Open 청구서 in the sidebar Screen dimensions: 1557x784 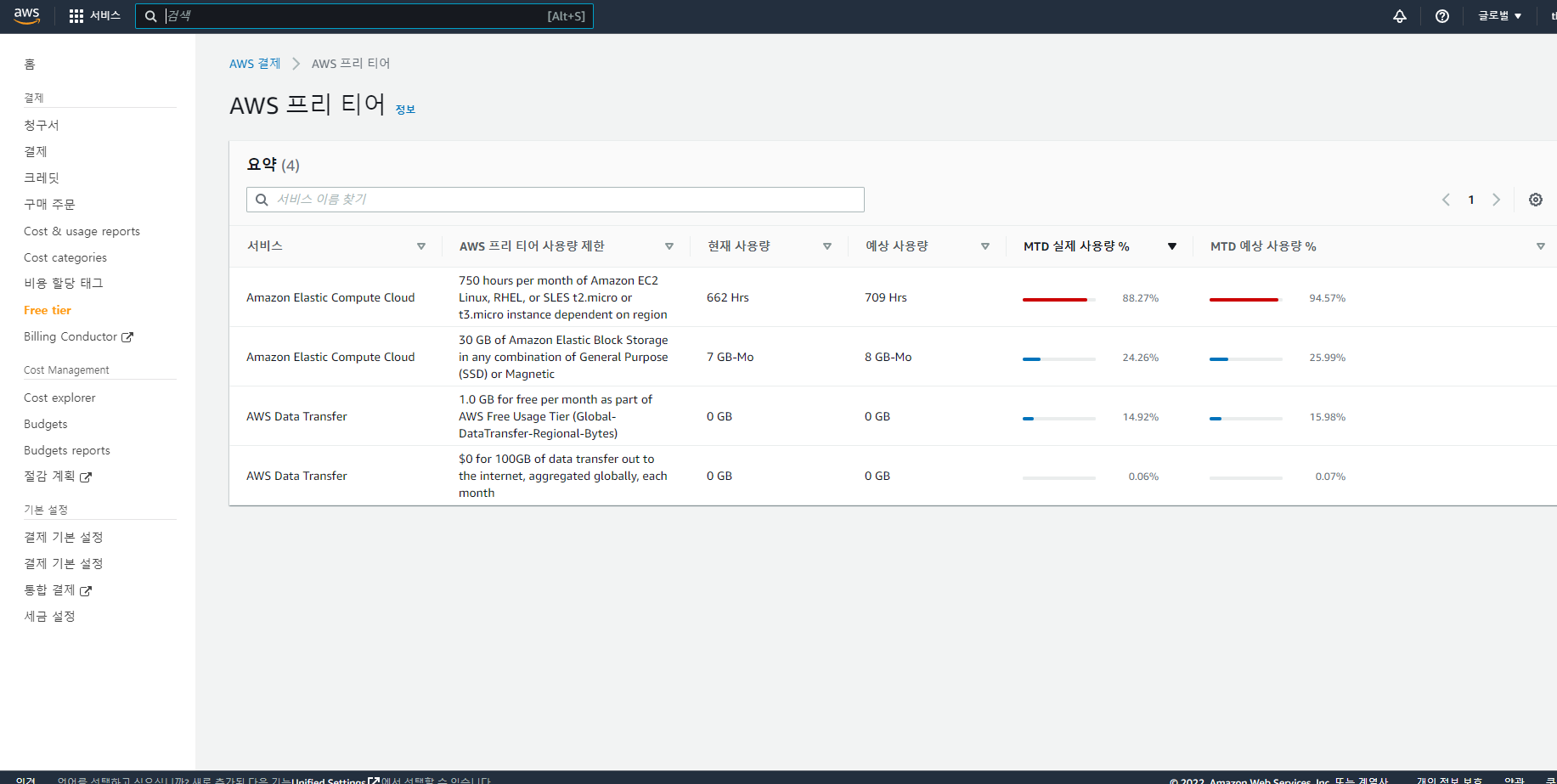[x=42, y=125]
